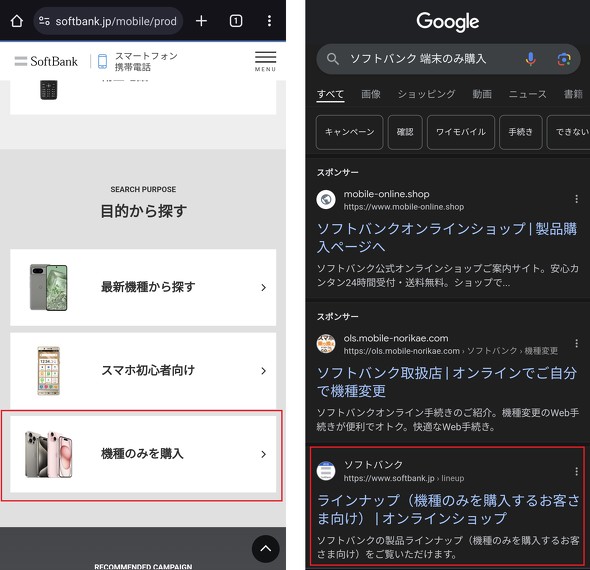The image size is (590, 570).
Task: Open the tab switcher showing 1
Action: click(236, 21)
